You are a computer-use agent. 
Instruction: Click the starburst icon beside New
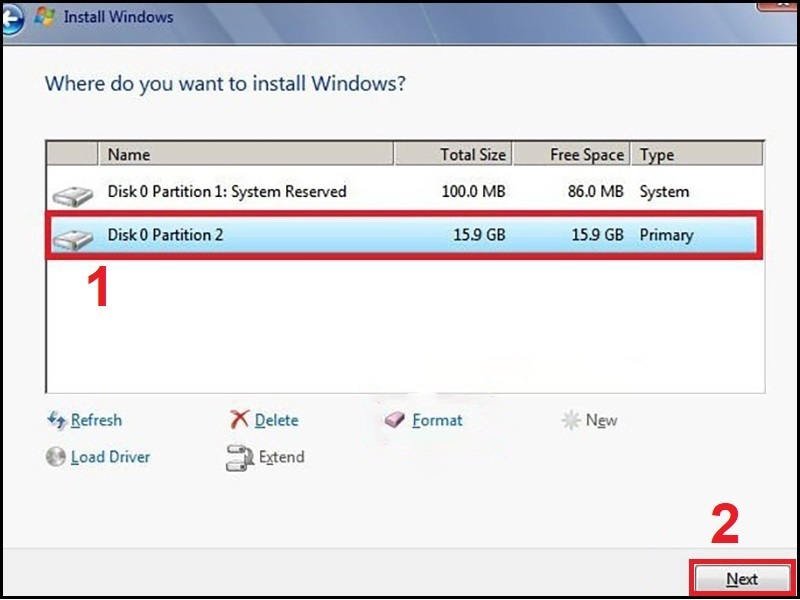pos(571,421)
